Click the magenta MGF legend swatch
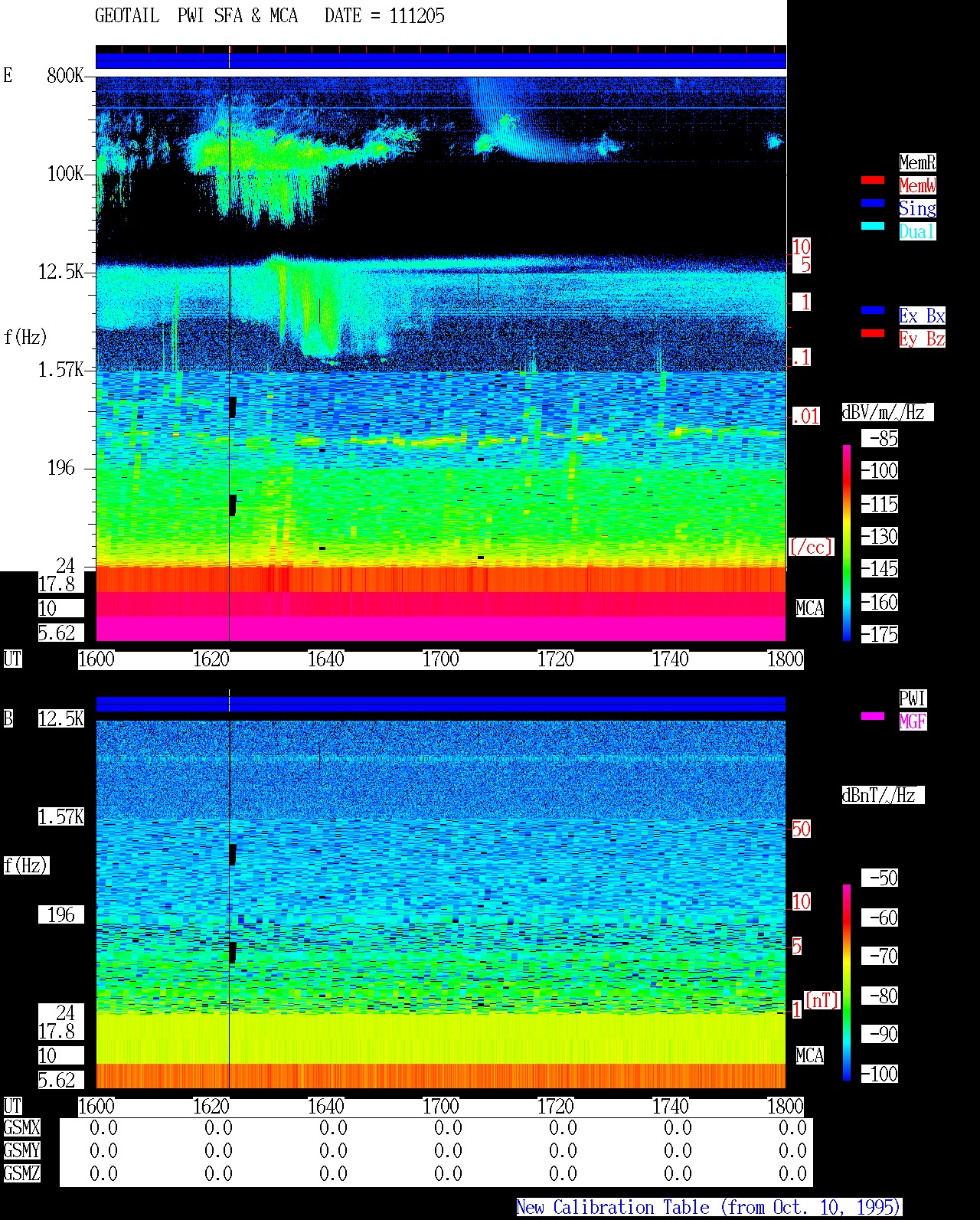980x1220 pixels. click(873, 716)
